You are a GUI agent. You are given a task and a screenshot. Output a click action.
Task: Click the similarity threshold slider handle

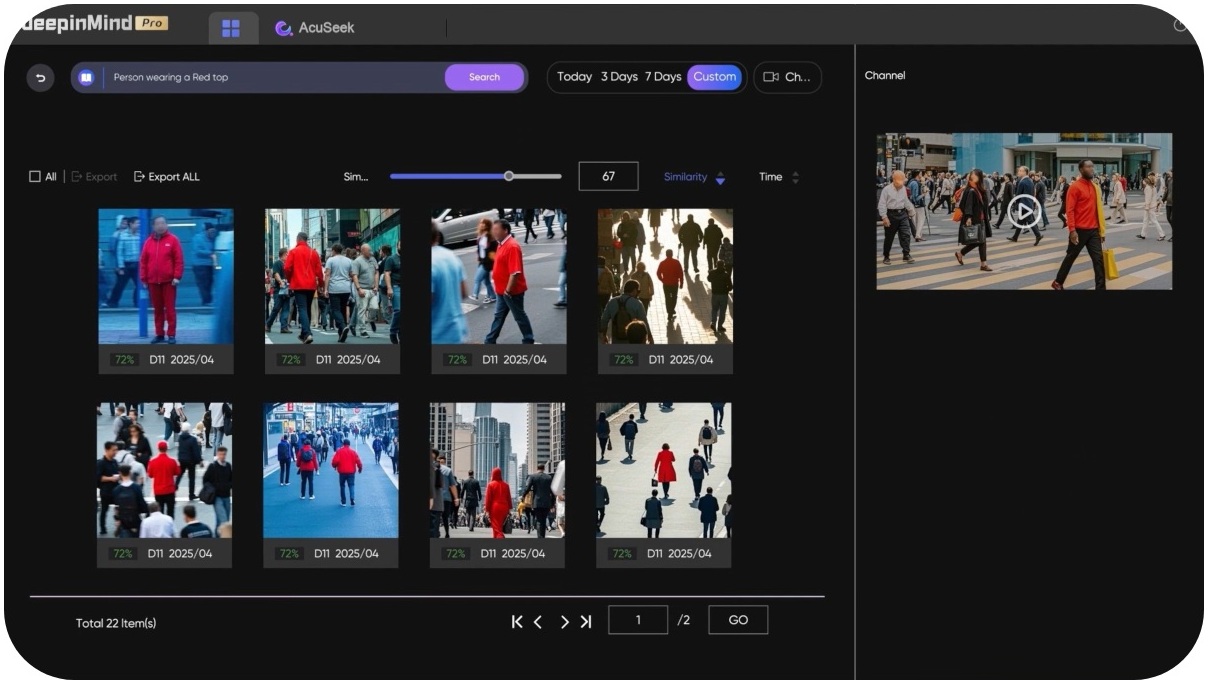pyautogui.click(x=509, y=176)
